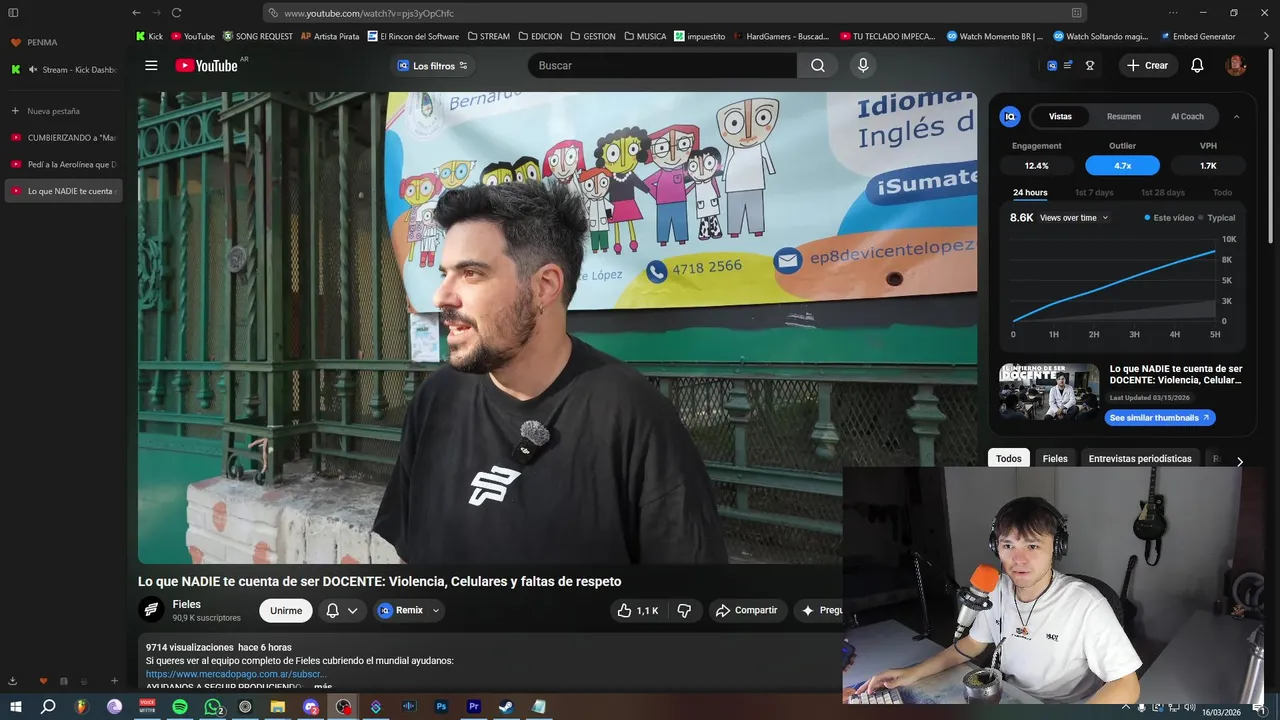This screenshot has width=1280, height=720.
Task: Open the notifications bell in YouTube header
Action: point(1197,66)
